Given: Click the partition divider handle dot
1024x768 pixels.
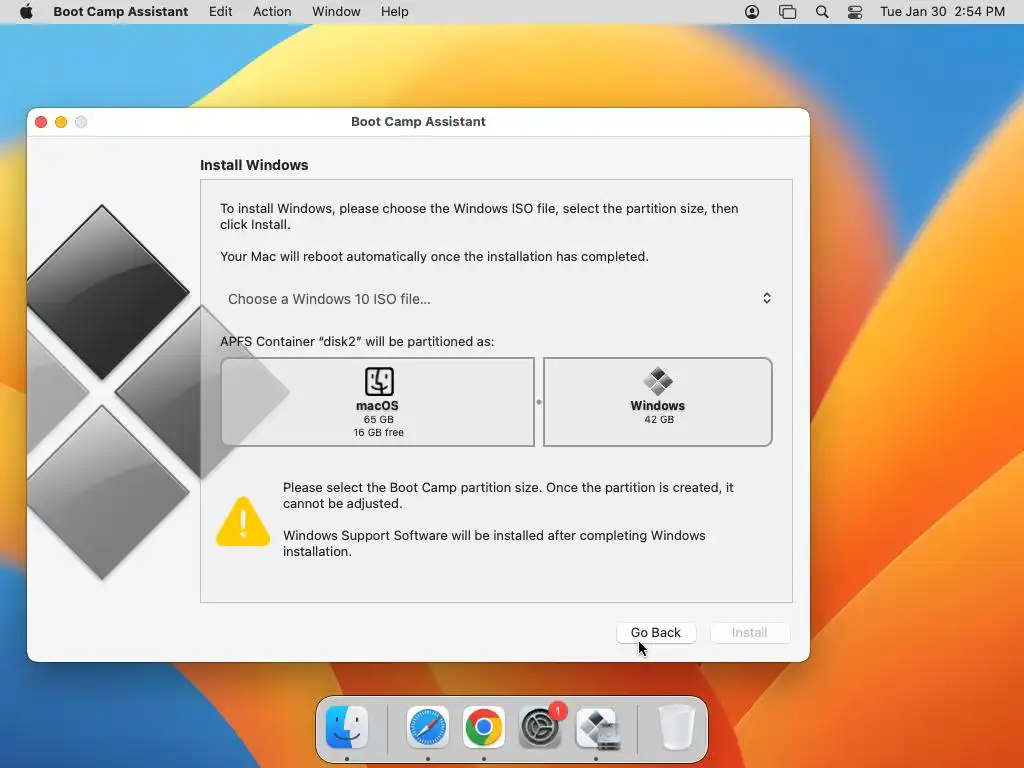Looking at the screenshot, I should click(539, 402).
